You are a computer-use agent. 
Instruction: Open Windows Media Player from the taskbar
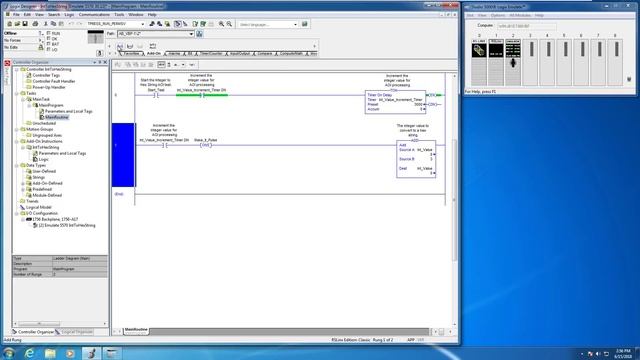(x=70, y=353)
